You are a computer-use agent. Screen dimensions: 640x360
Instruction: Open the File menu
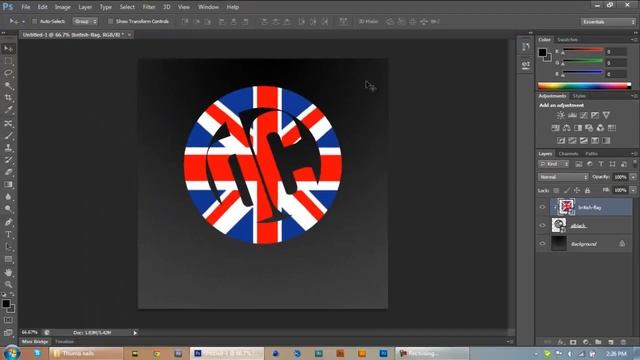[x=26, y=7]
